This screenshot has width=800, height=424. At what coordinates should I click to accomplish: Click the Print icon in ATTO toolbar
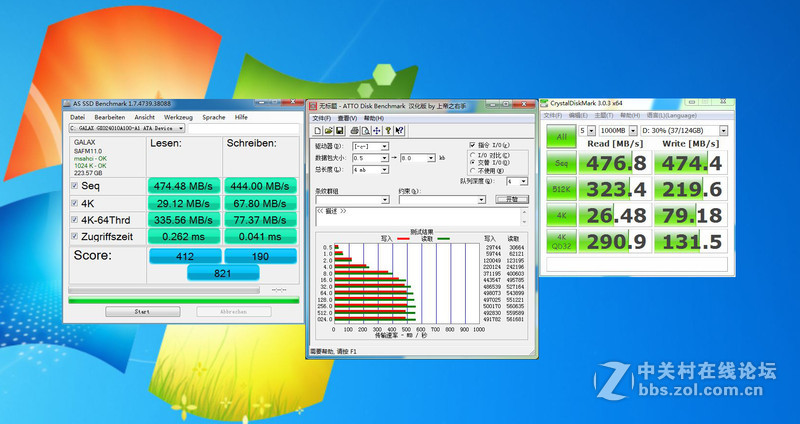pyautogui.click(x=355, y=130)
